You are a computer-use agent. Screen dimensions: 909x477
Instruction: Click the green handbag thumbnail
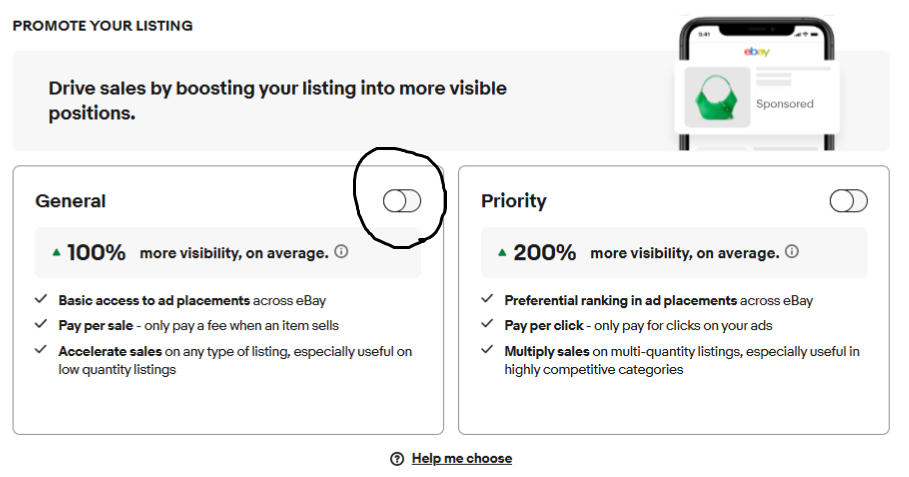tap(717, 97)
